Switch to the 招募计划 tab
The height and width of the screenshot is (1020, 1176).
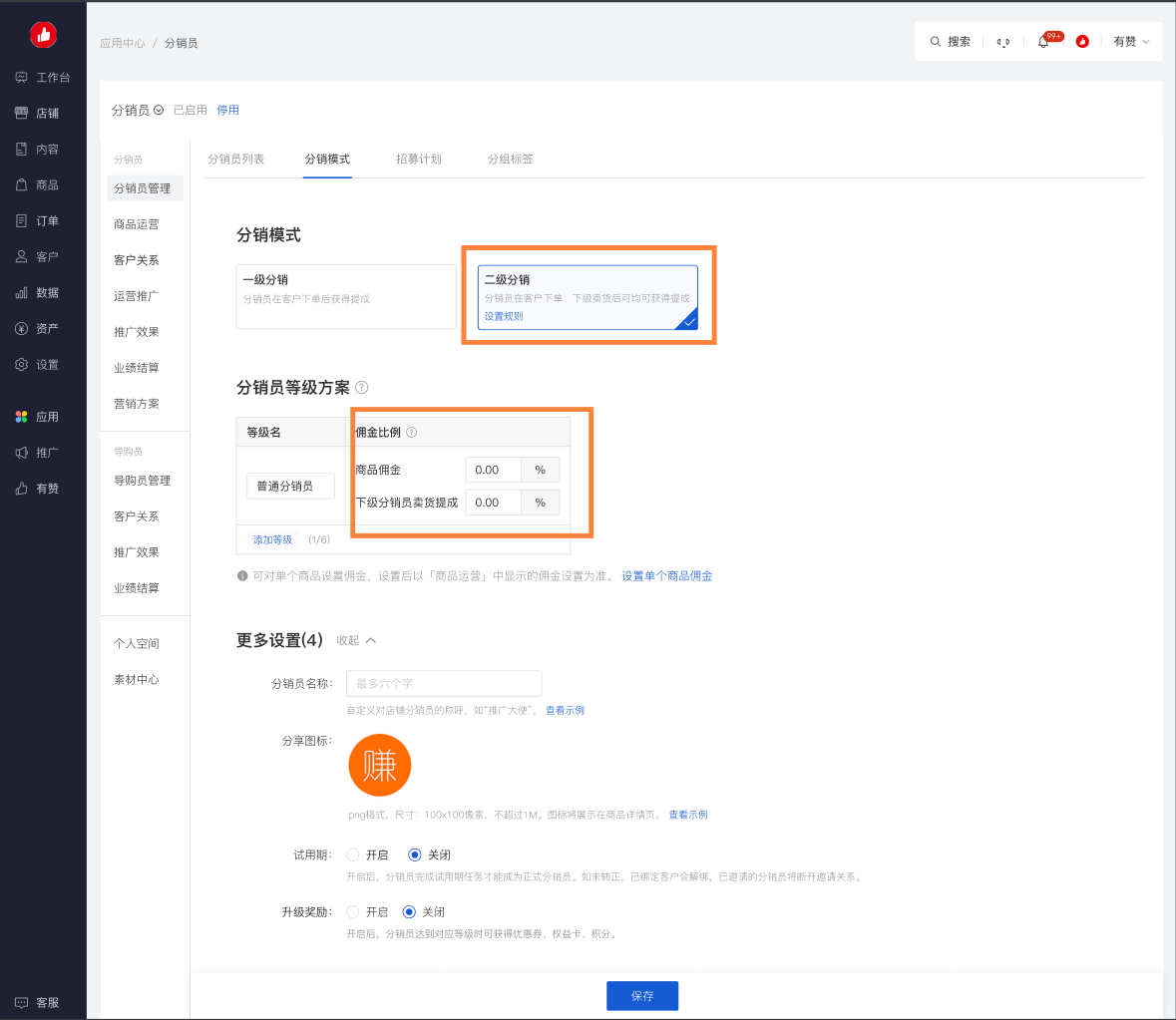point(419,159)
